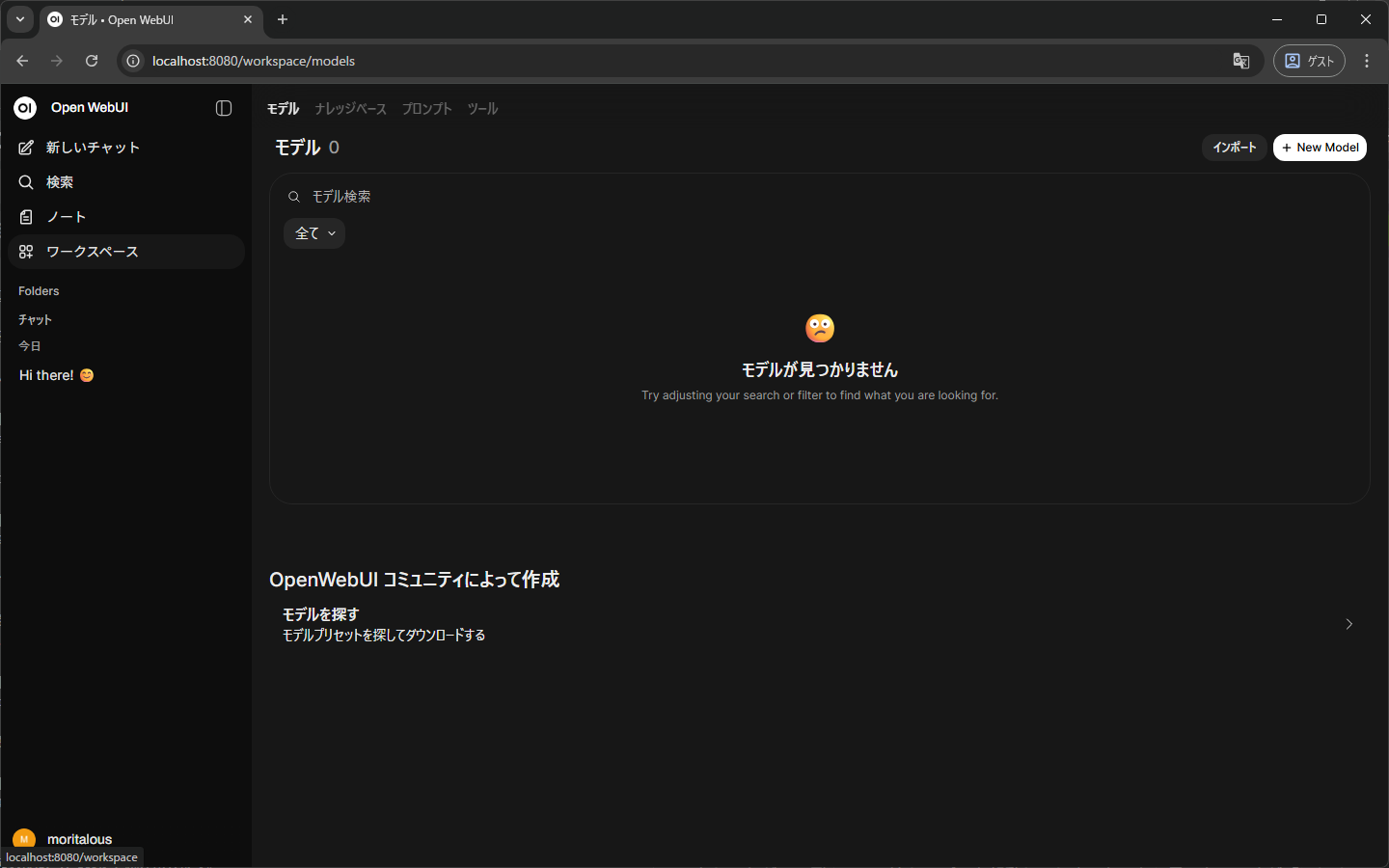Open a new browser tab with plus icon

pyautogui.click(x=283, y=19)
